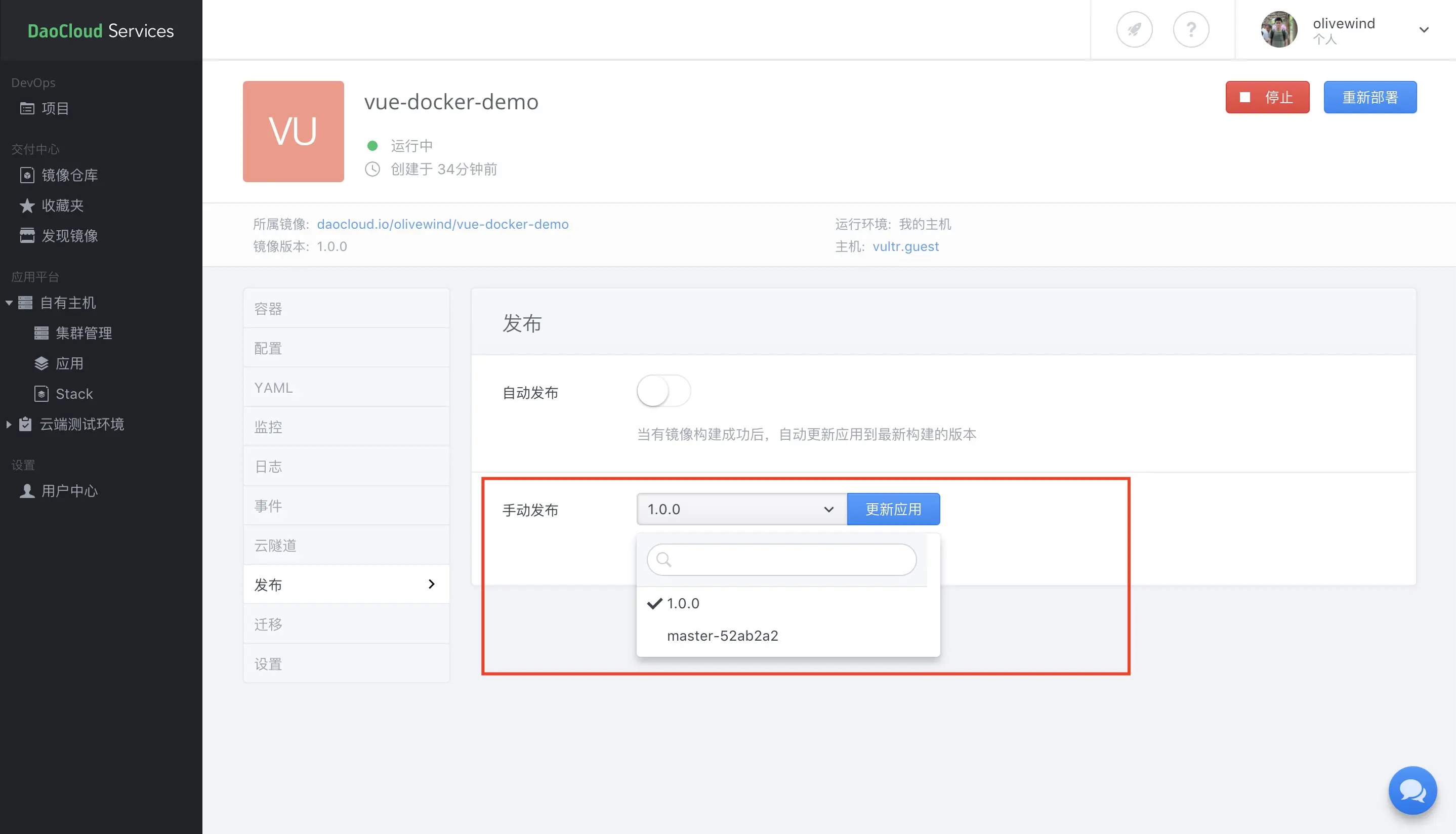Click the 发现镜像 store icon
1456x834 pixels.
pyautogui.click(x=27, y=235)
